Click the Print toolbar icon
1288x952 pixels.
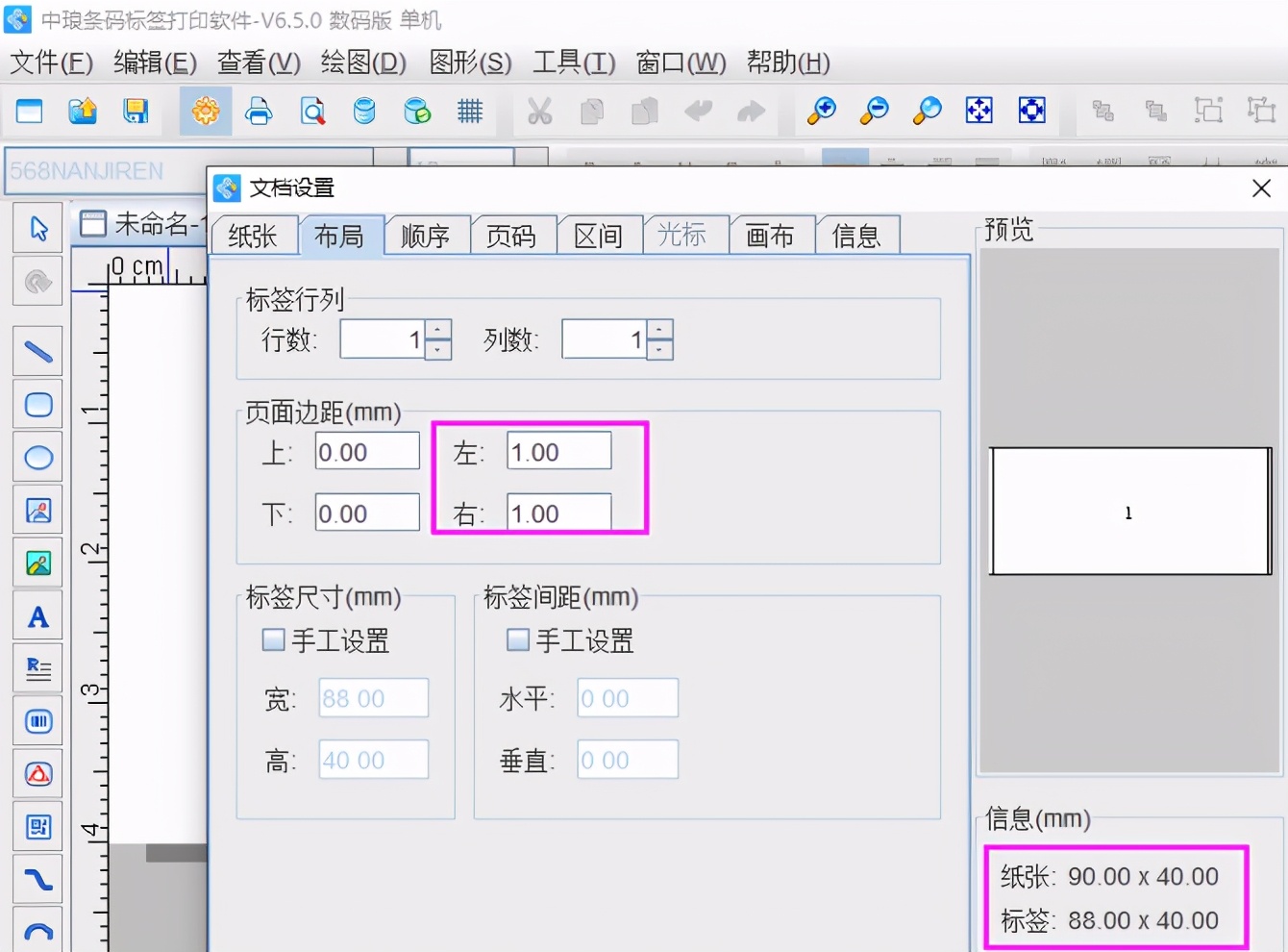click(259, 111)
